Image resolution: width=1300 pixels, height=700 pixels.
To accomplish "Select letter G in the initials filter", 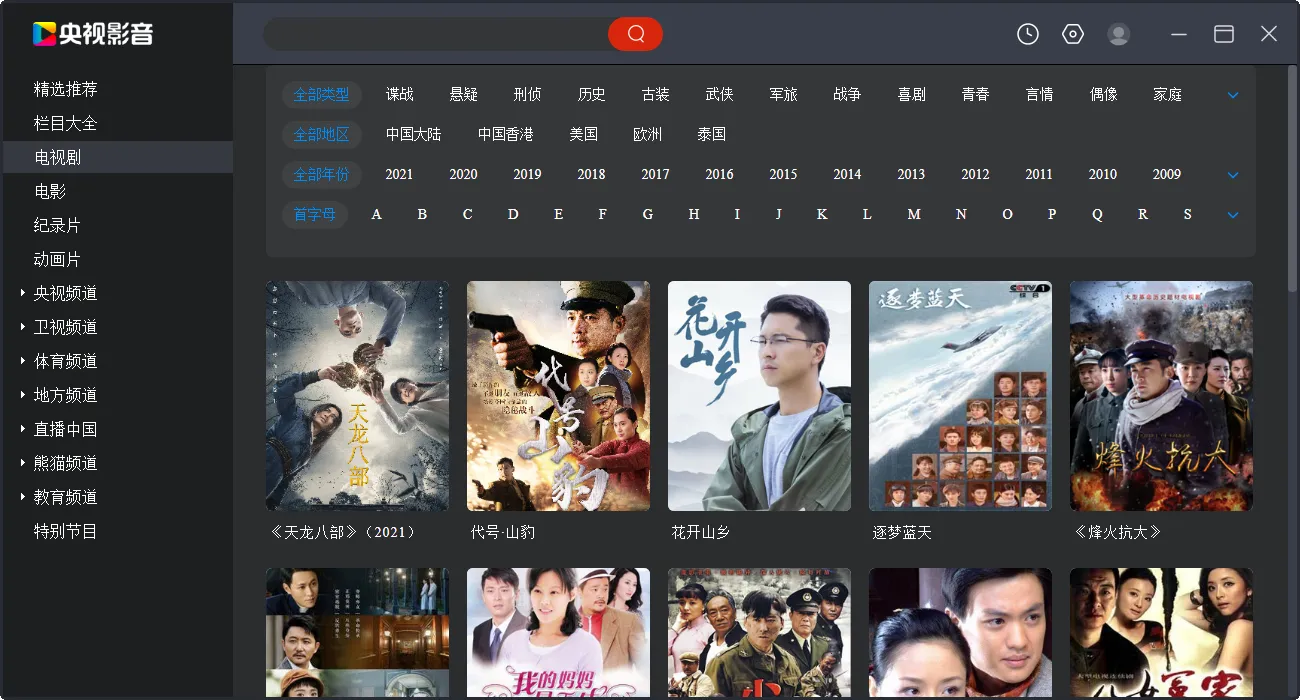I will 648,214.
